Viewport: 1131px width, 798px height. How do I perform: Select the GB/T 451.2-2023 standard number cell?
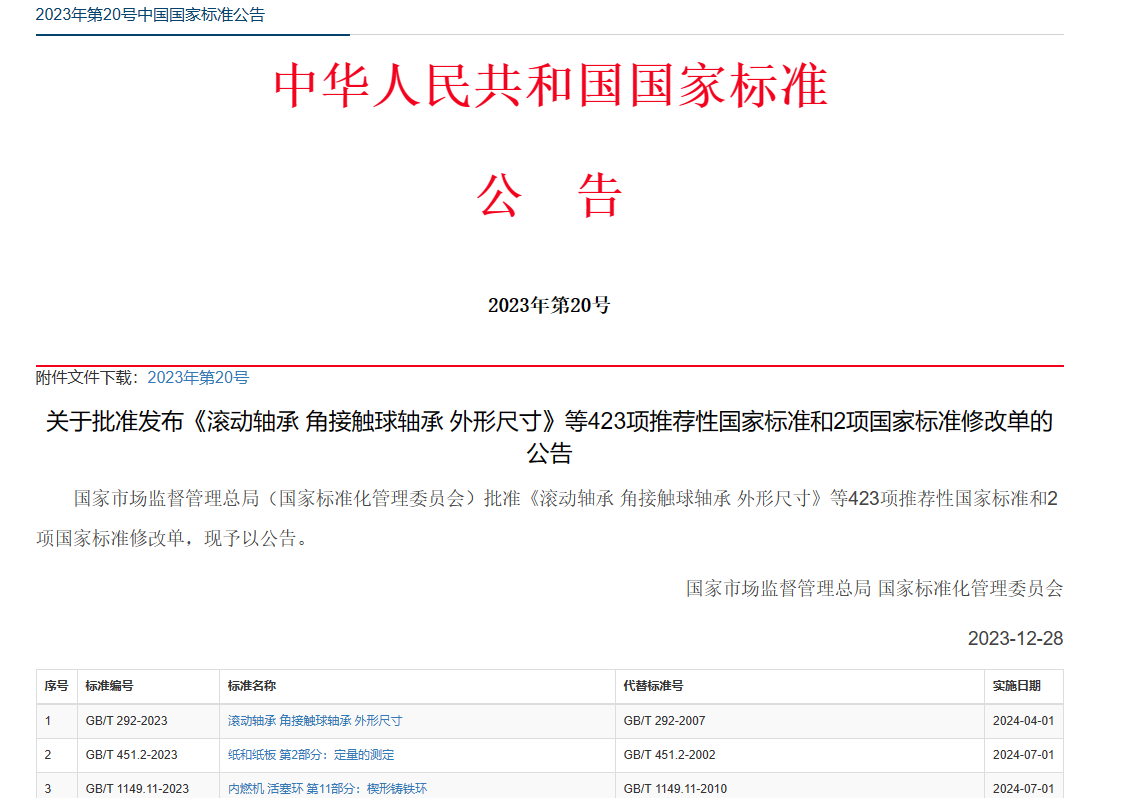131,755
